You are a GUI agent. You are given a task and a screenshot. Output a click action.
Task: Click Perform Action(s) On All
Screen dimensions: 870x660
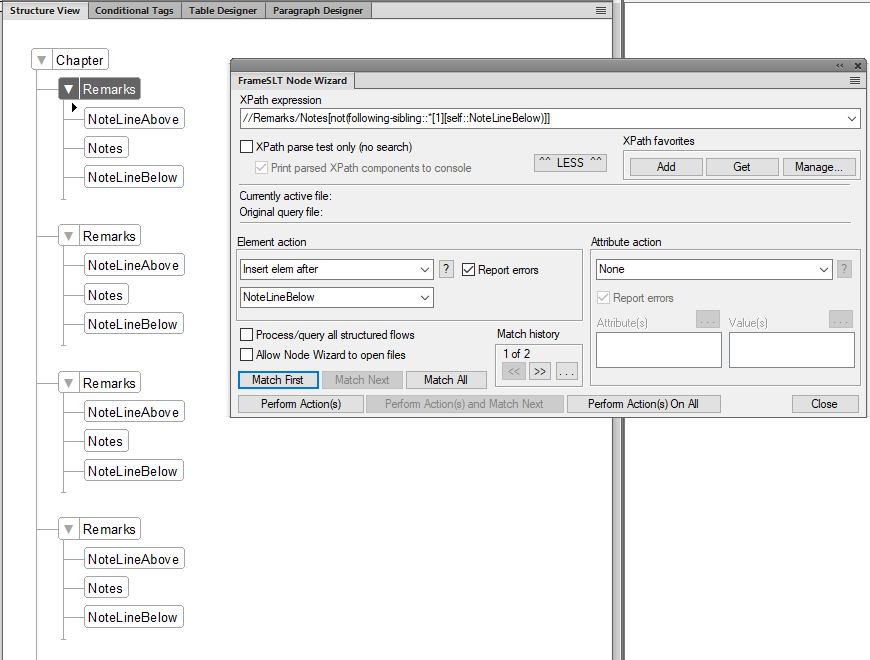[x=643, y=403]
